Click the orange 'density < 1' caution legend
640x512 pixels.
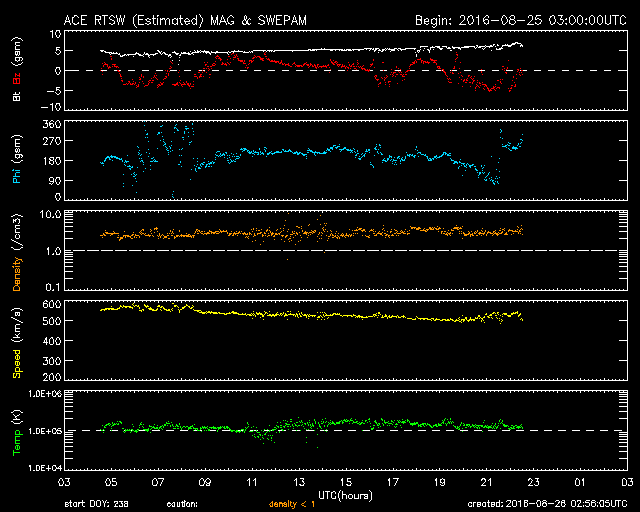click(289, 505)
